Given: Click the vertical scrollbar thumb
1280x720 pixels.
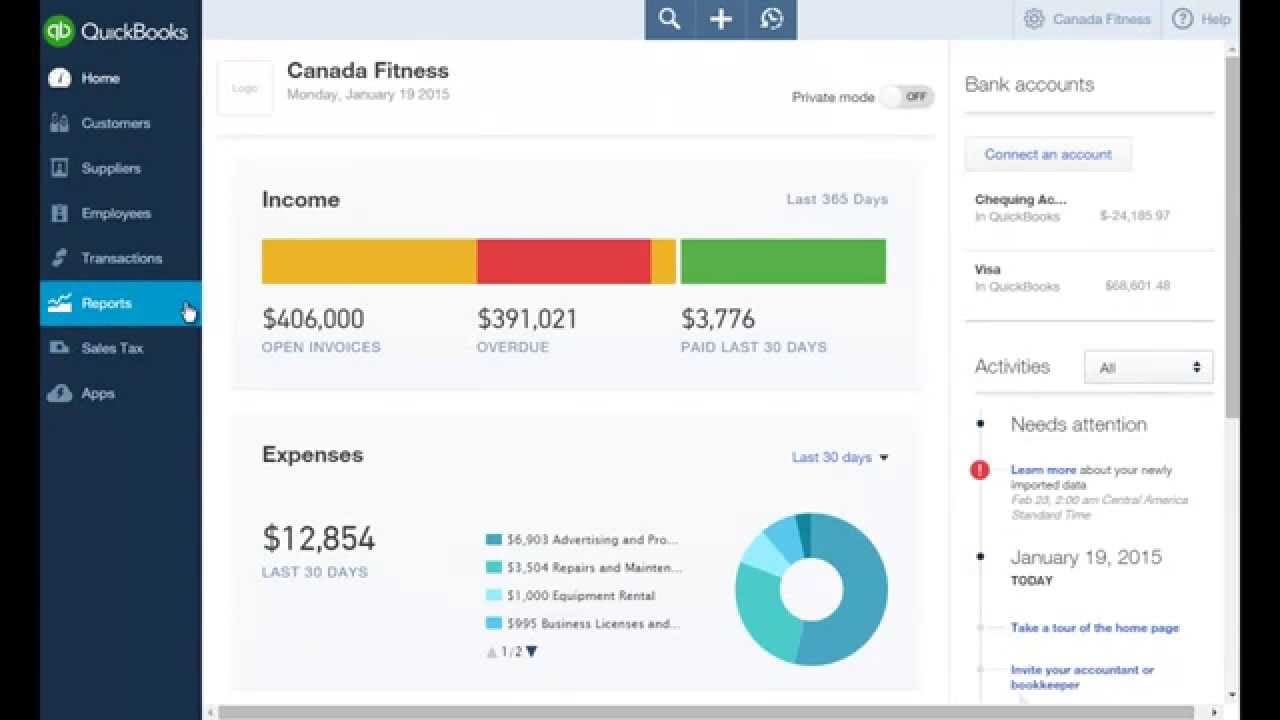Looking at the screenshot, I should tap(1232, 237).
